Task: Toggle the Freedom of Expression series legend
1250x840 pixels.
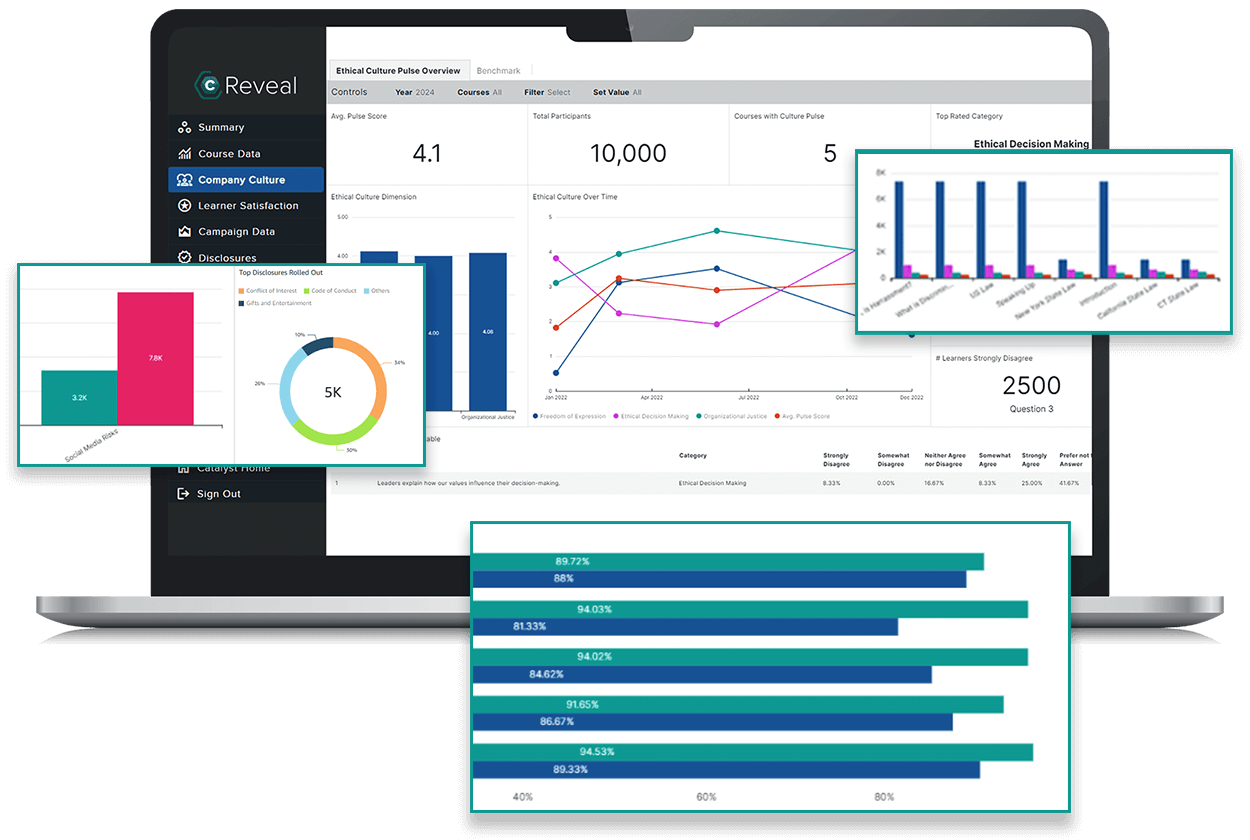Action: [573, 415]
